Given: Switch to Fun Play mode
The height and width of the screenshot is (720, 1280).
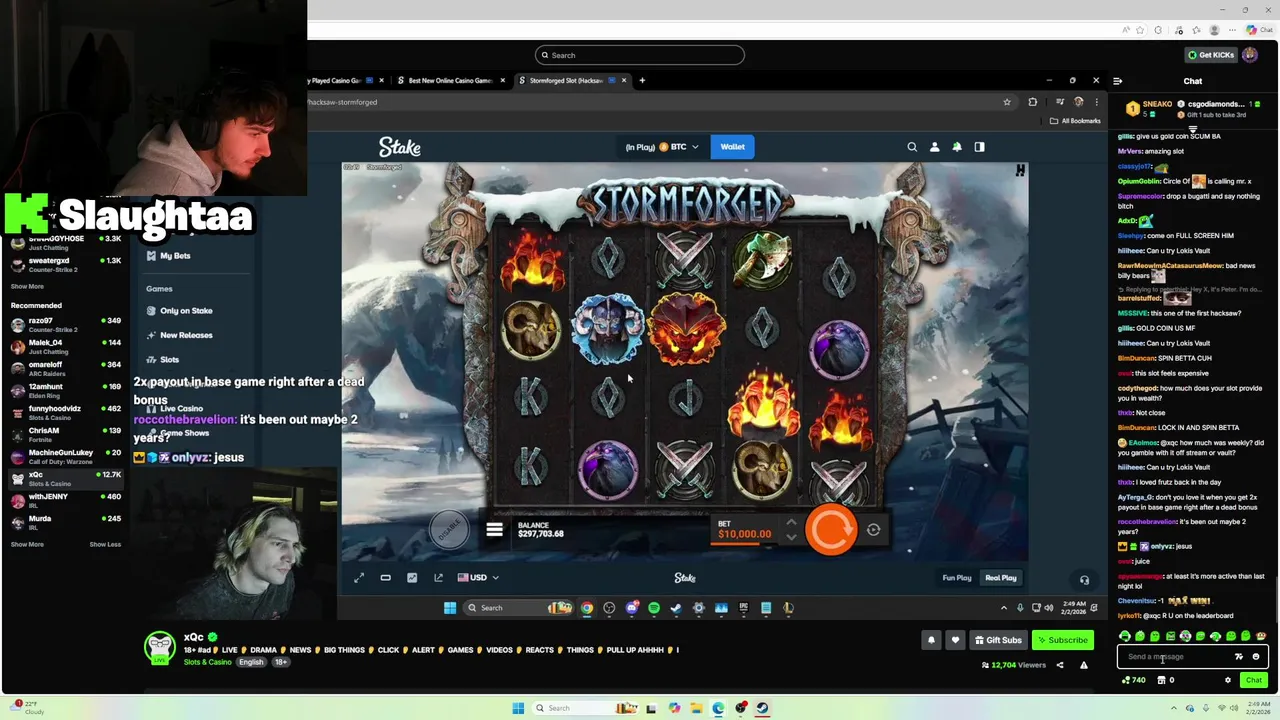Looking at the screenshot, I should [957, 577].
